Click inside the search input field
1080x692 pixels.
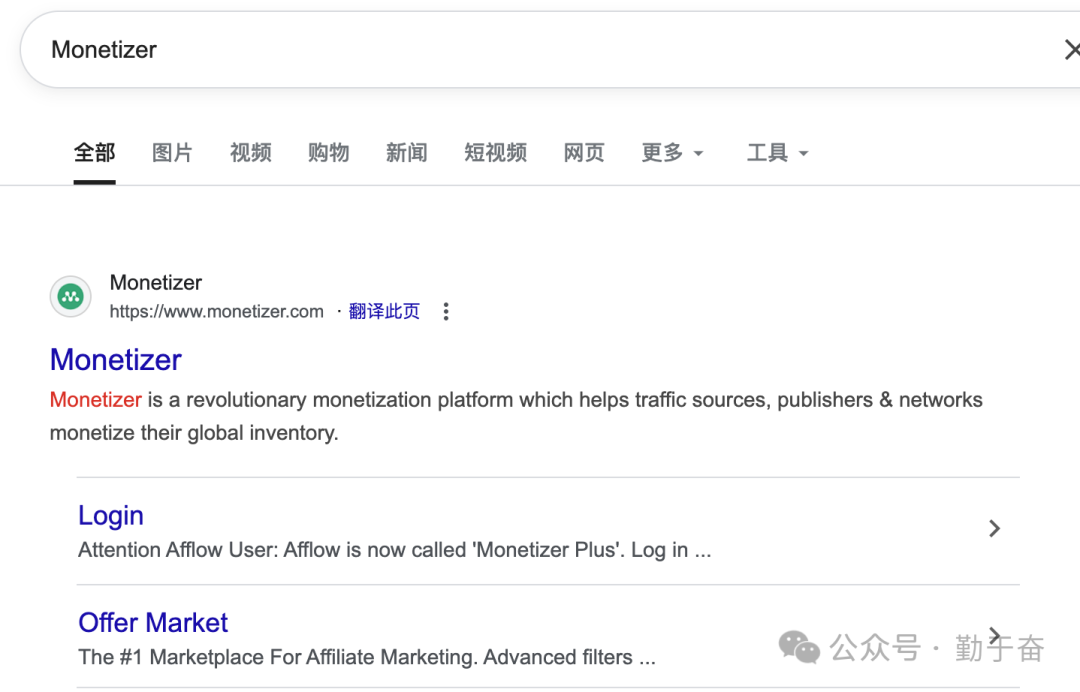(x=400, y=49)
